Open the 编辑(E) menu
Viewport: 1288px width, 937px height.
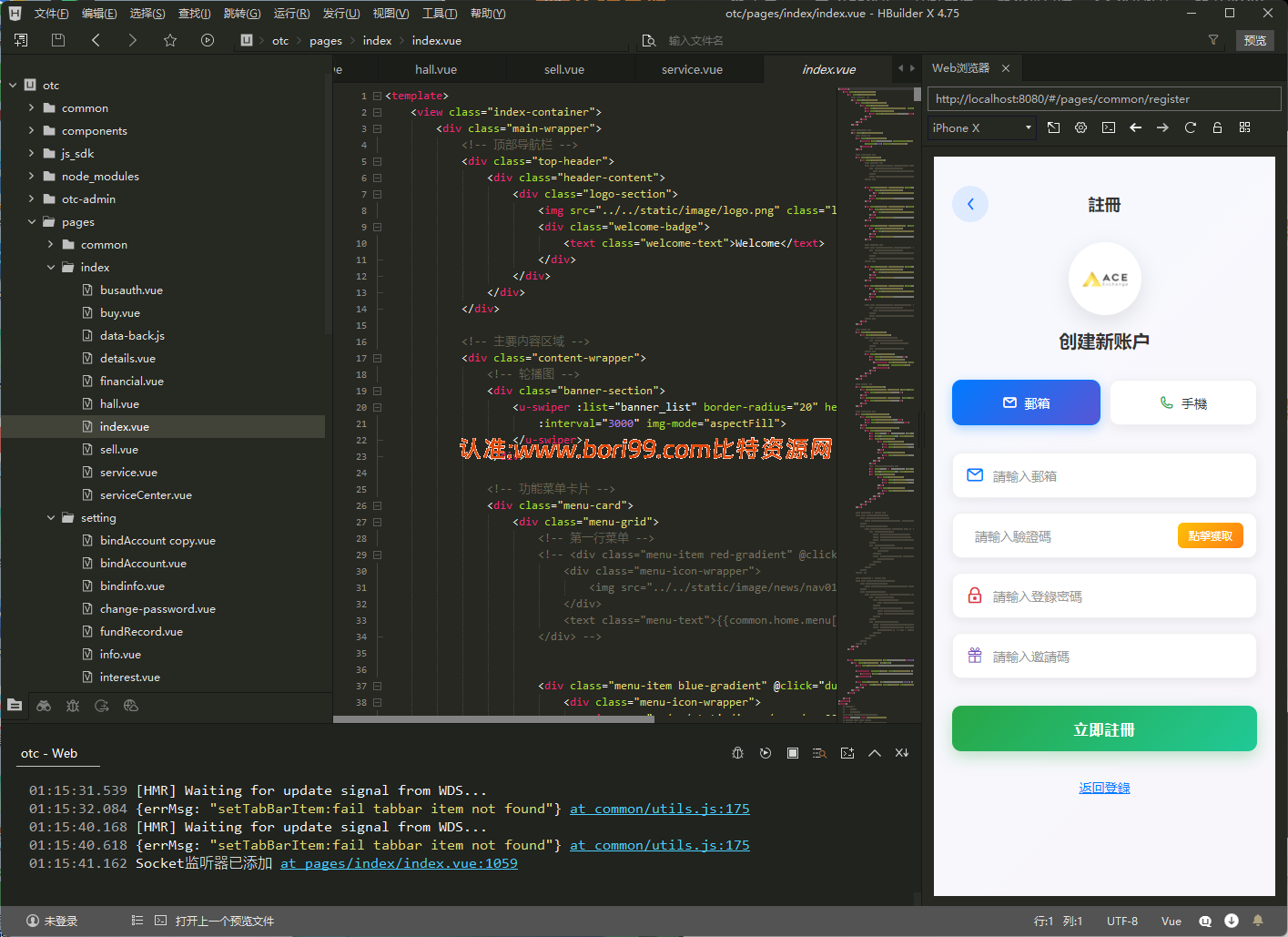point(99,14)
